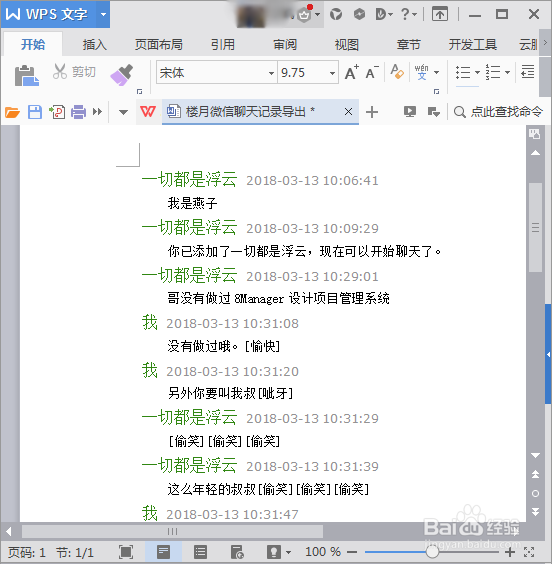
Task: Open the 引用 ribbon tab
Action: point(223,45)
